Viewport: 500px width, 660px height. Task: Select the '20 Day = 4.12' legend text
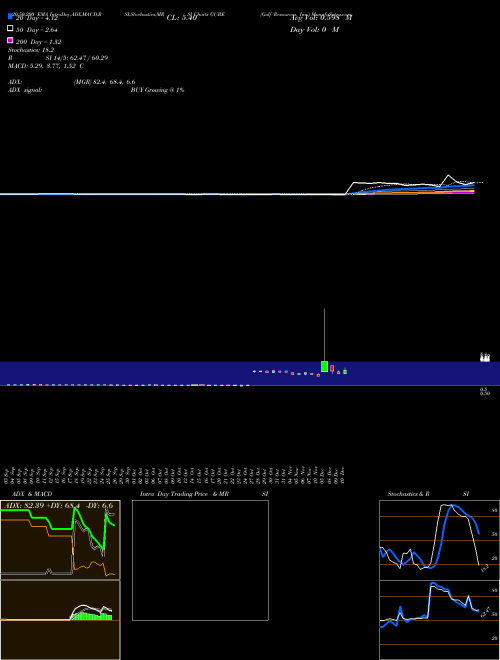[x=37, y=19]
